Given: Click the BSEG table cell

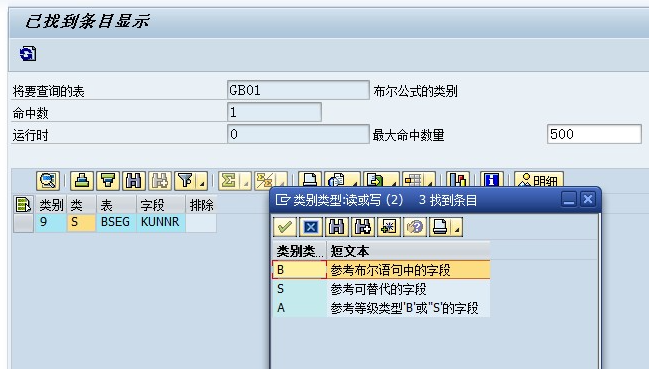Looking at the screenshot, I should (116, 223).
